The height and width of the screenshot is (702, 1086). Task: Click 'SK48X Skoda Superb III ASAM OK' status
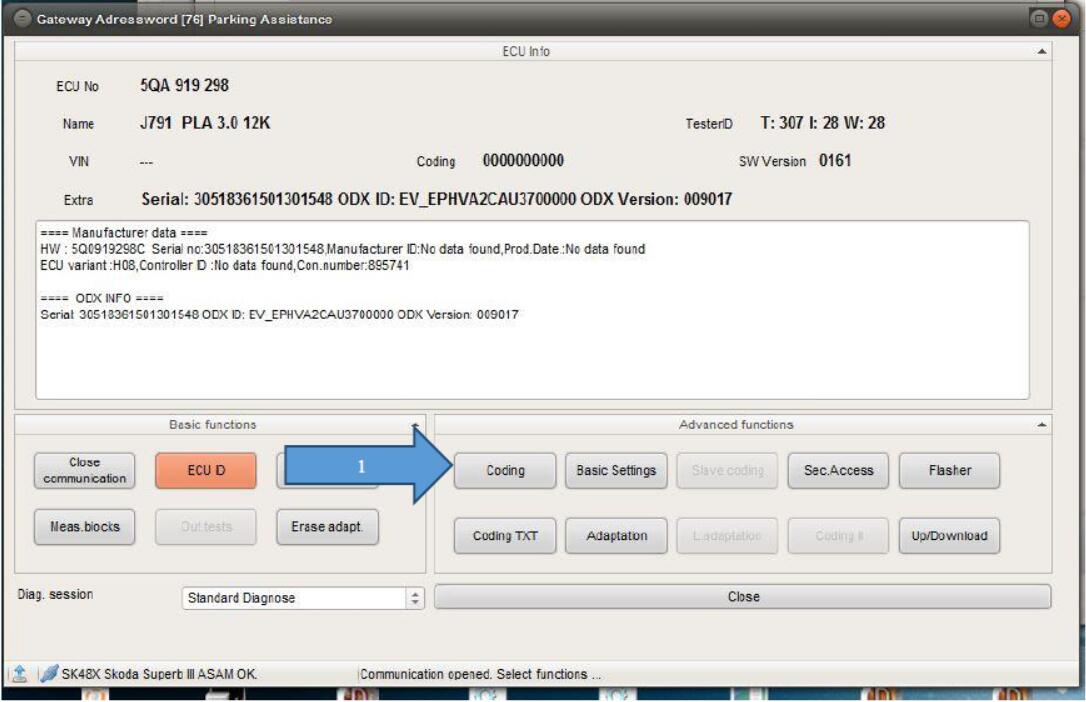click(x=159, y=674)
